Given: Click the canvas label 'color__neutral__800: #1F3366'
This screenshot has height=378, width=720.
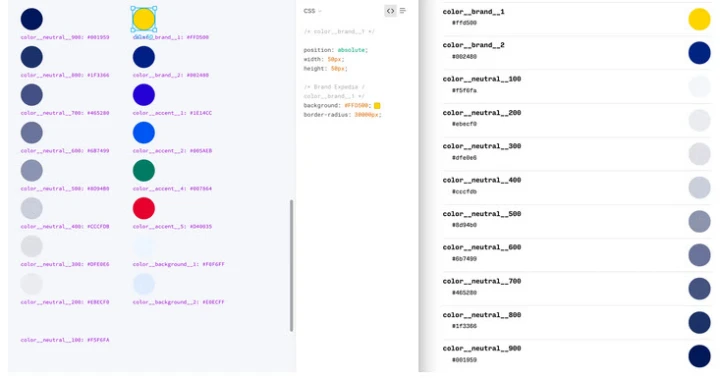Looking at the screenshot, I should pyautogui.click(x=65, y=75).
